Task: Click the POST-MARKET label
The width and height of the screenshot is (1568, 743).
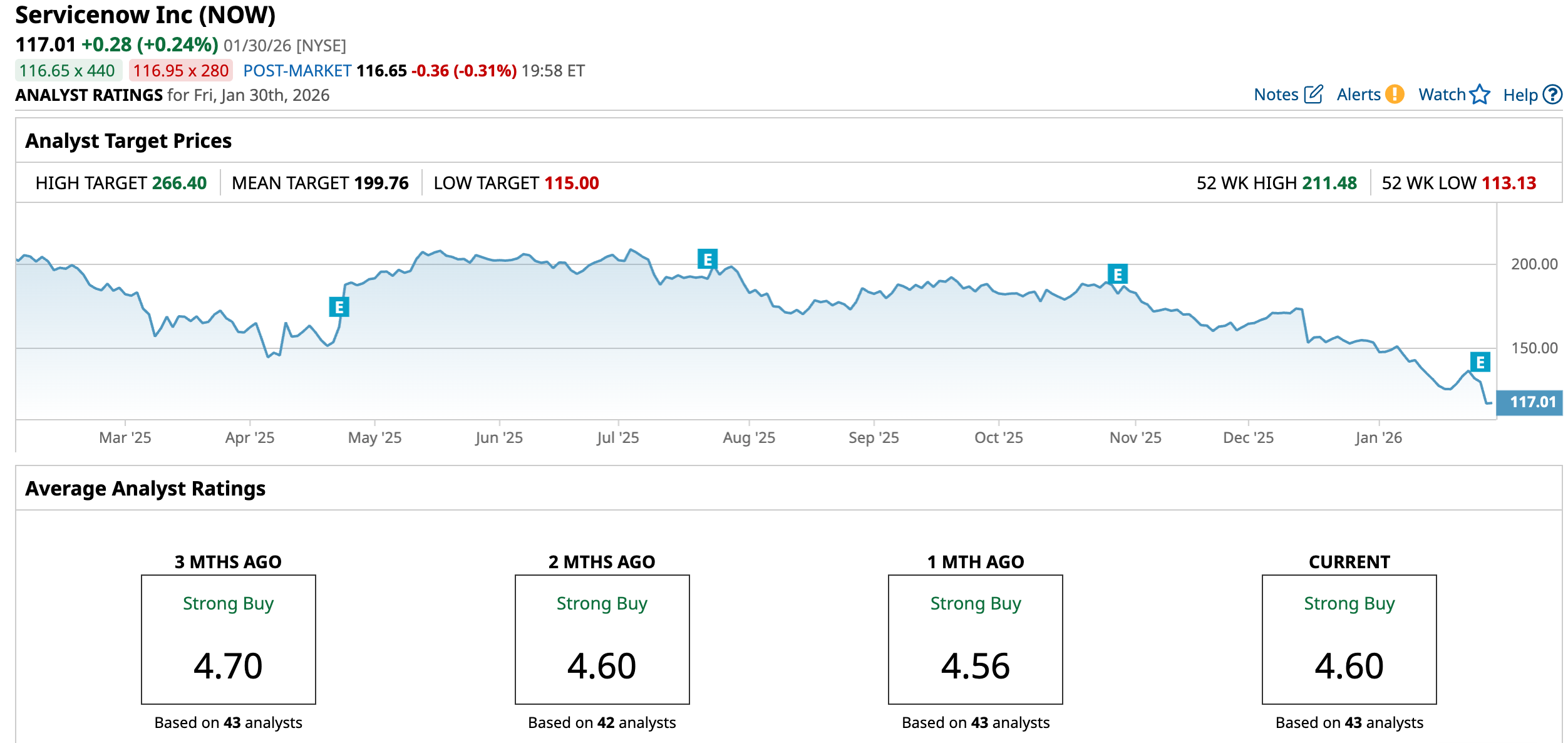Action: [297, 71]
